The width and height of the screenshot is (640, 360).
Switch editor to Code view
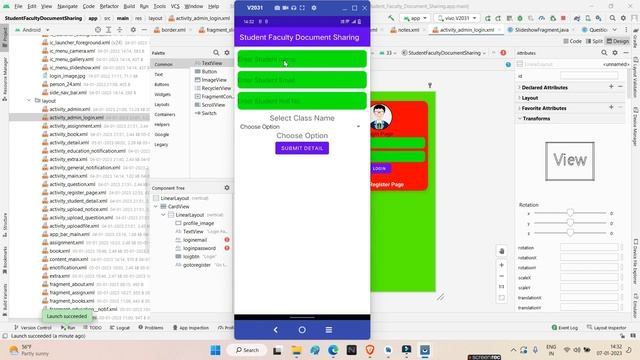[x=573, y=41]
